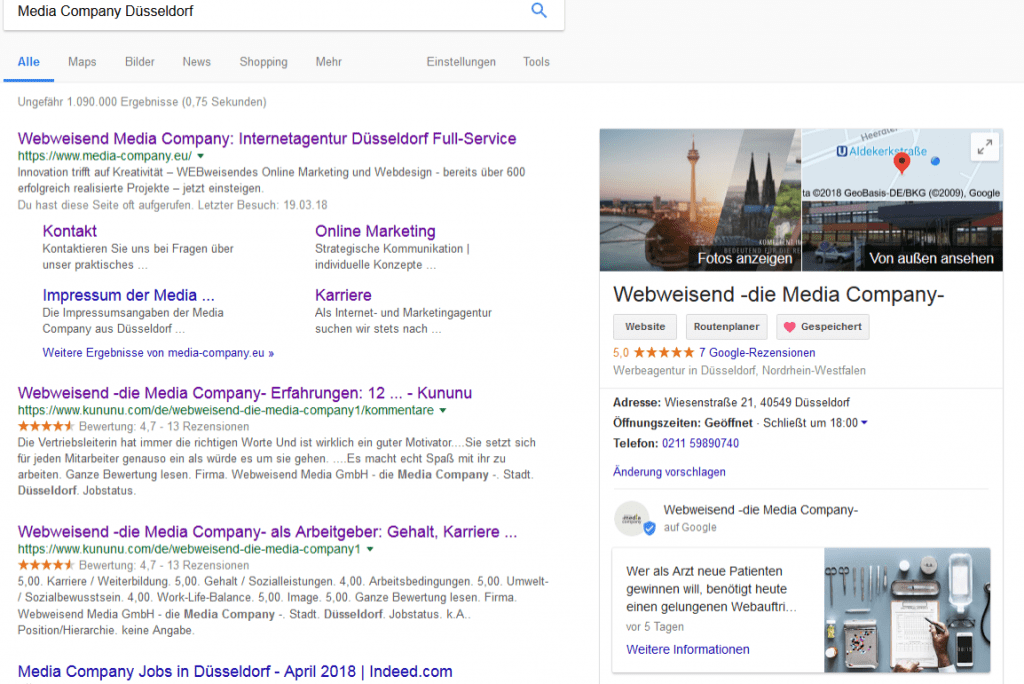Viewport: 1024px width, 684px height.
Task: Open Einstellungen menu
Action: (461, 62)
